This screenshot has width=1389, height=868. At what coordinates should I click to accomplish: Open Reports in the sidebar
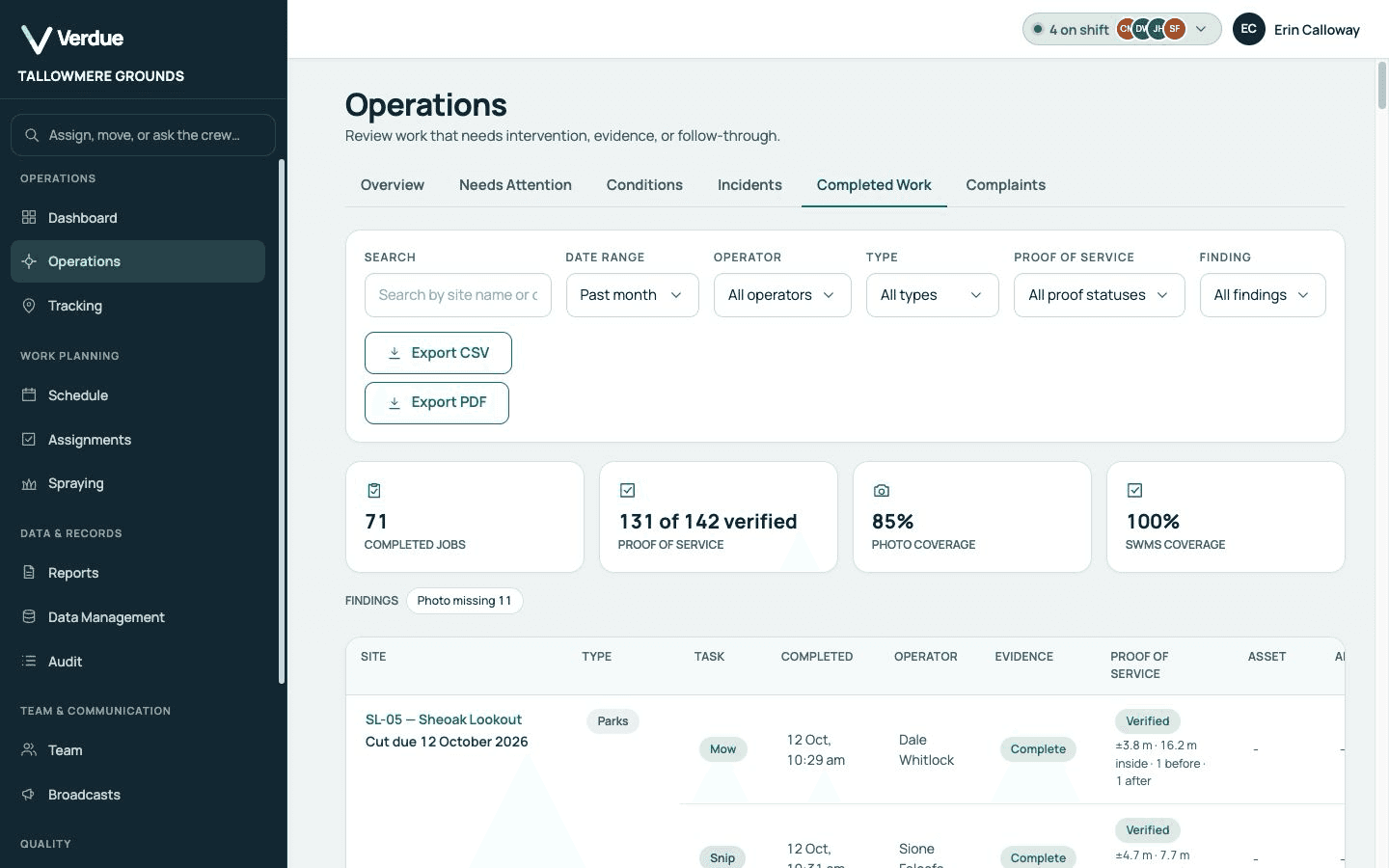[138, 573]
